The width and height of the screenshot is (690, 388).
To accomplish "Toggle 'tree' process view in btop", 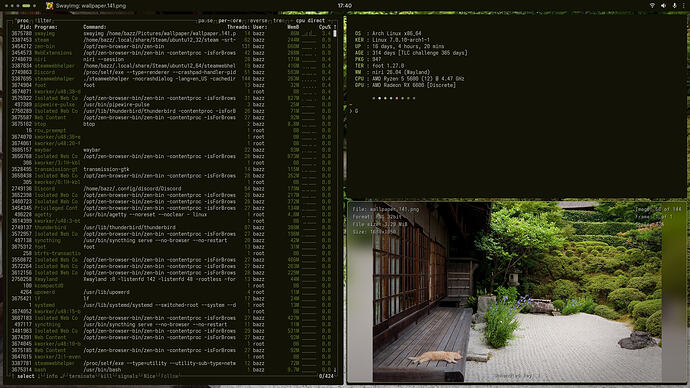I will point(279,20).
